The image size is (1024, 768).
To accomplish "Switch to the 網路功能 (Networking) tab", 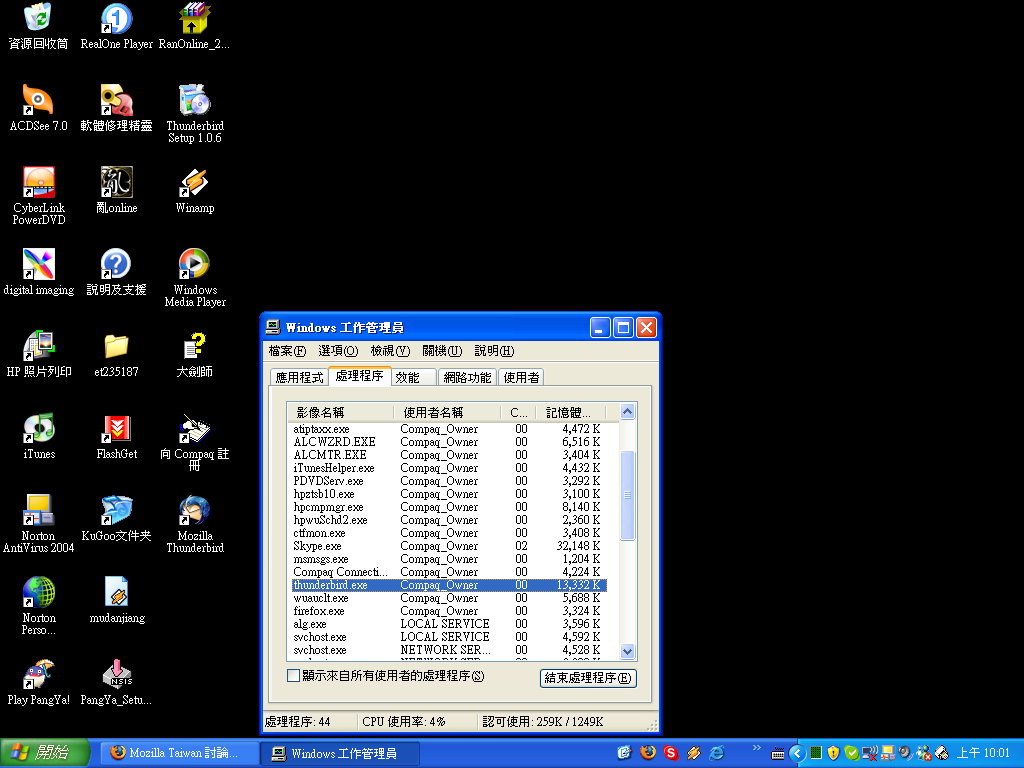I will pyautogui.click(x=467, y=377).
